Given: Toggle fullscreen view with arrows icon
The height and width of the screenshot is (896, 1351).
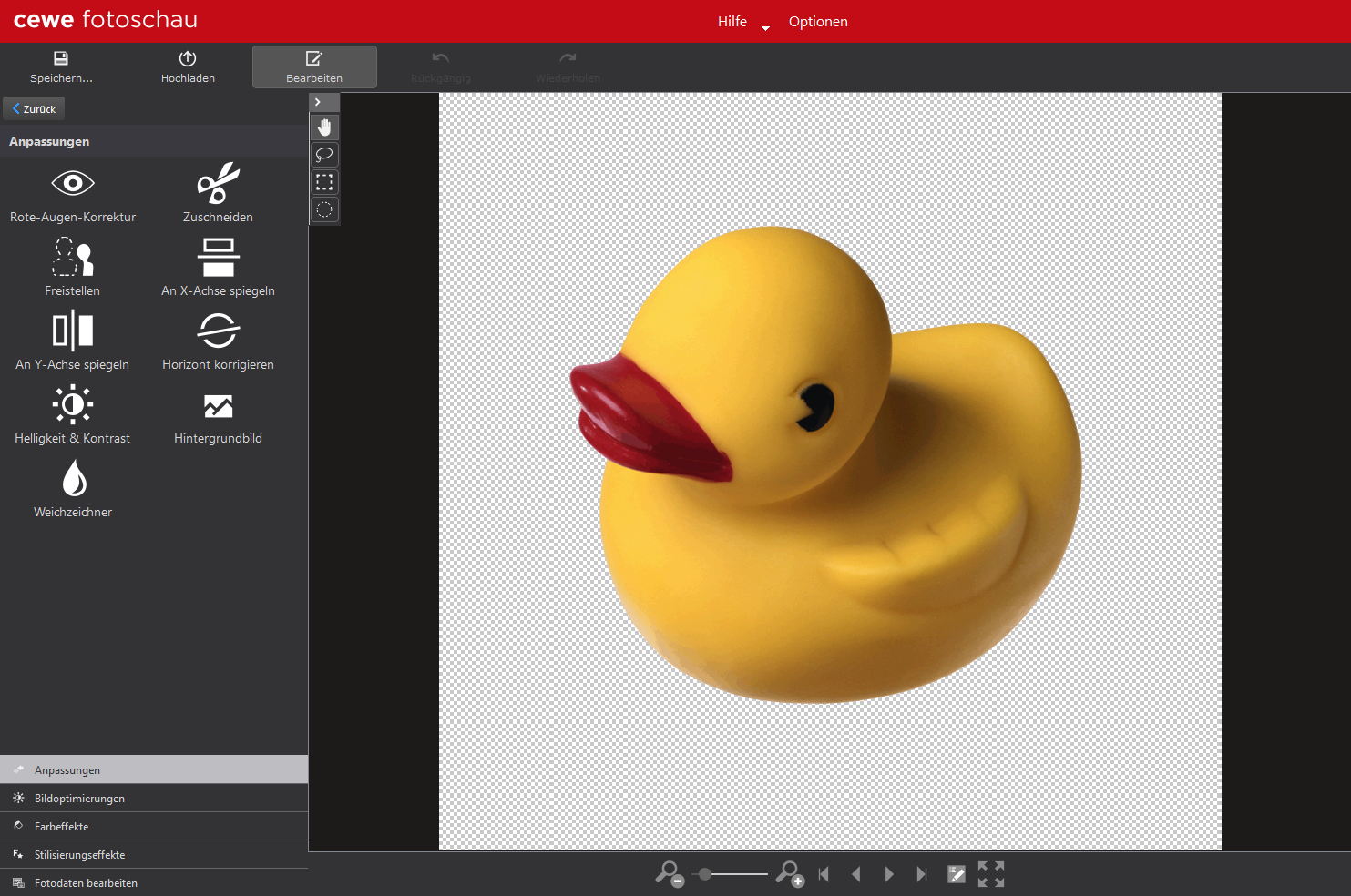Looking at the screenshot, I should [x=990, y=874].
